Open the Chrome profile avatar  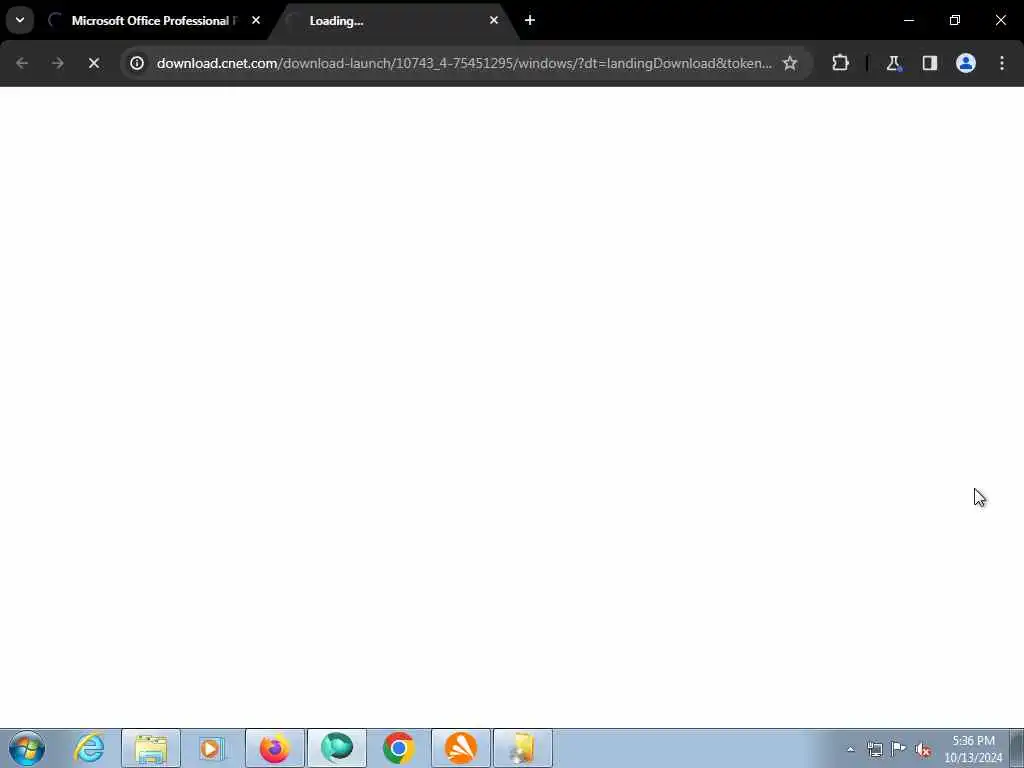coord(965,63)
